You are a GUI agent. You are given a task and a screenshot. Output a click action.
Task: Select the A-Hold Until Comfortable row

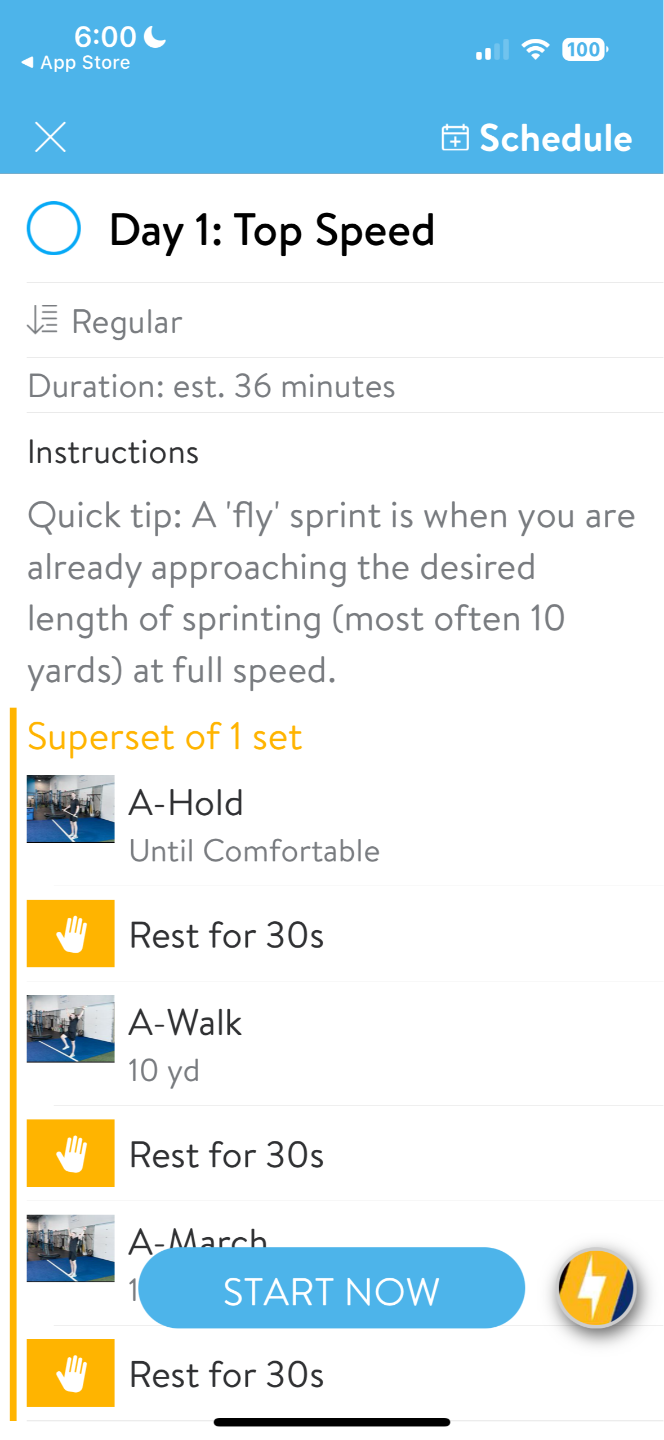pos(345,826)
